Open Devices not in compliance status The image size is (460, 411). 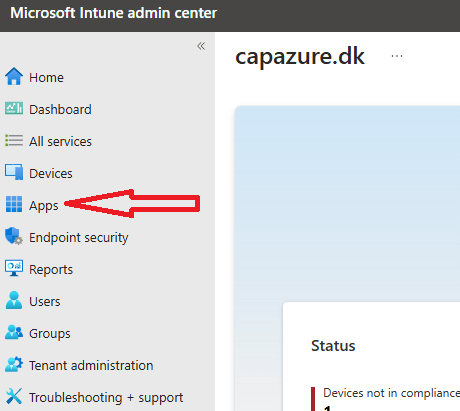click(392, 393)
